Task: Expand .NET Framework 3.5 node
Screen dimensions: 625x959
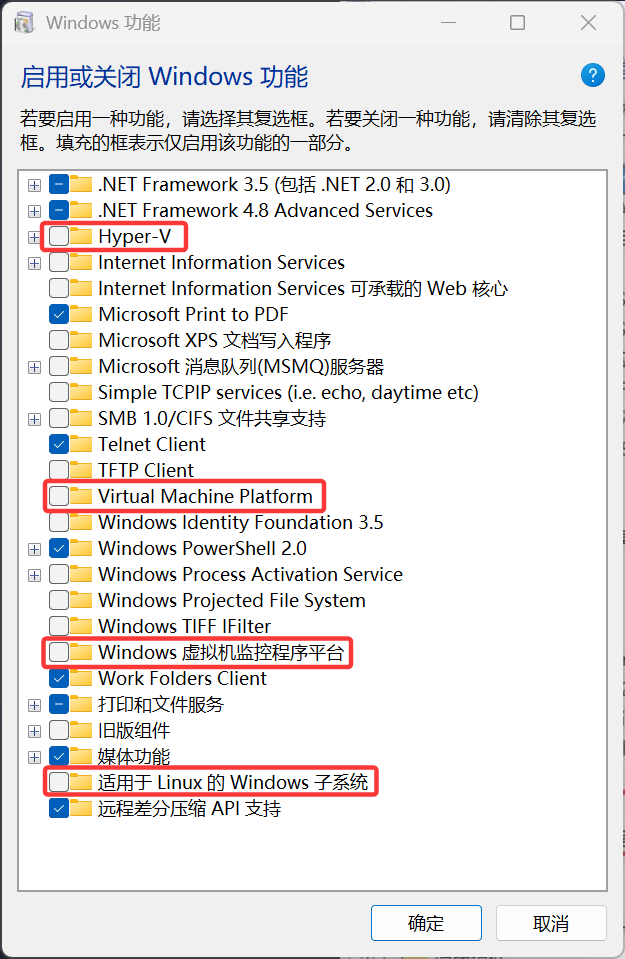Action: pyautogui.click(x=35, y=185)
